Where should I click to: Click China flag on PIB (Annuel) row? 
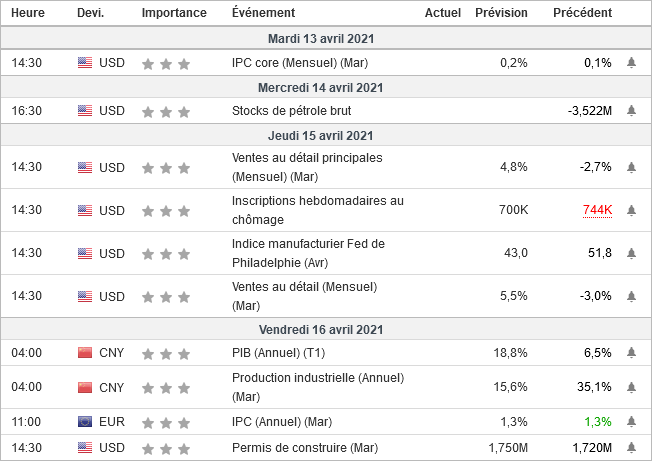click(84, 353)
